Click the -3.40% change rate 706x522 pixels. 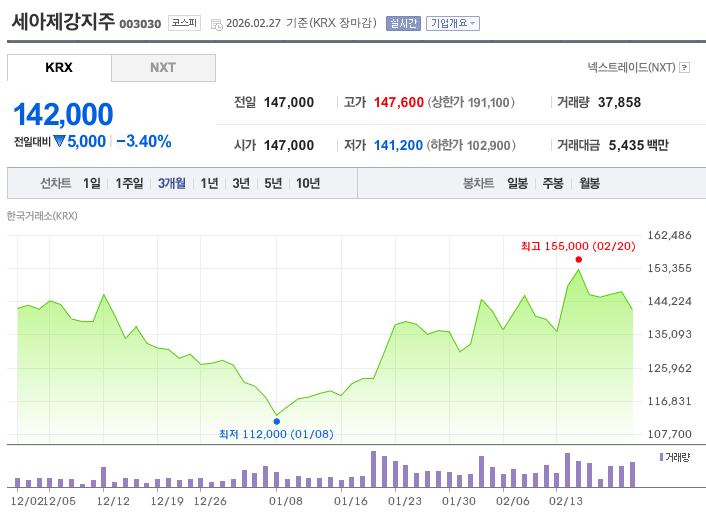click(144, 141)
